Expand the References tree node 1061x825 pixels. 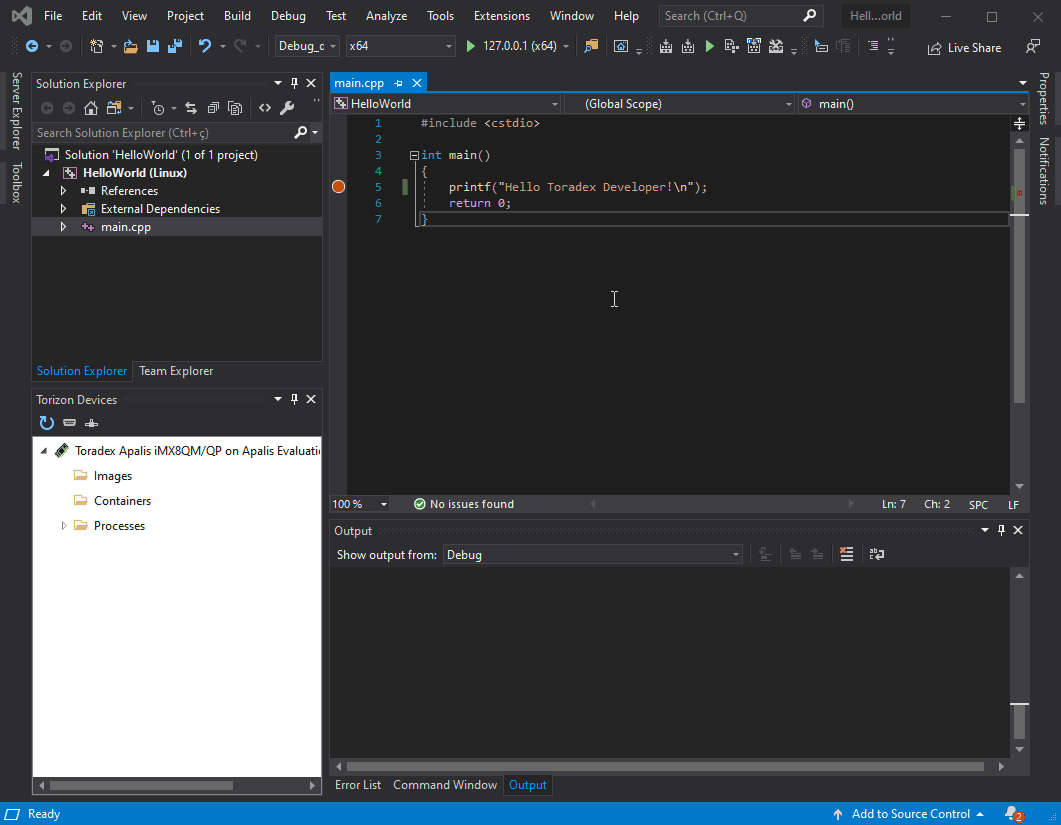point(64,191)
